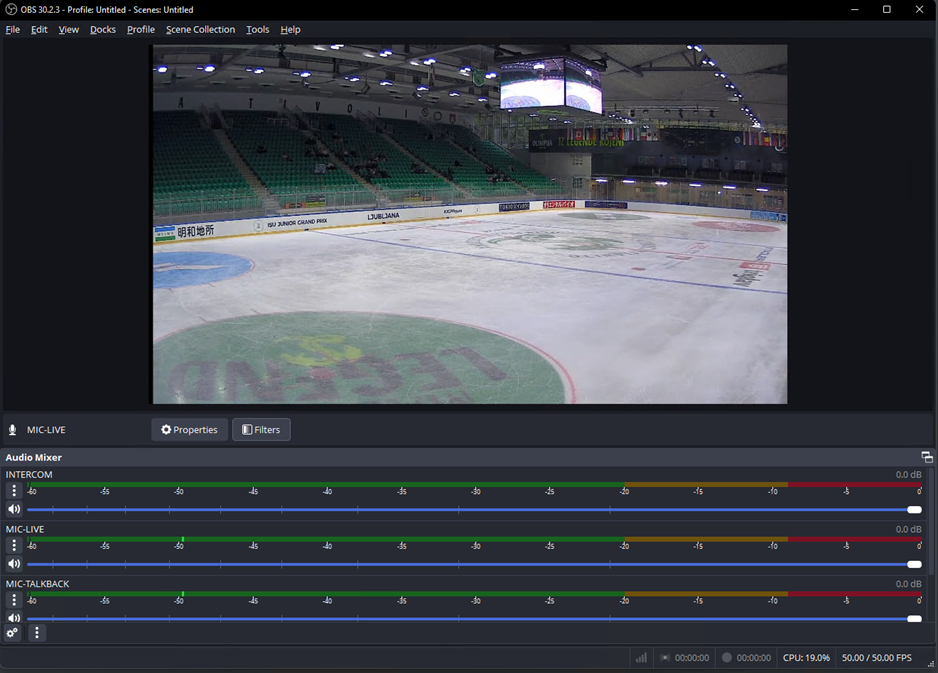
Task: Click the live video preview area
Action: coord(469,224)
